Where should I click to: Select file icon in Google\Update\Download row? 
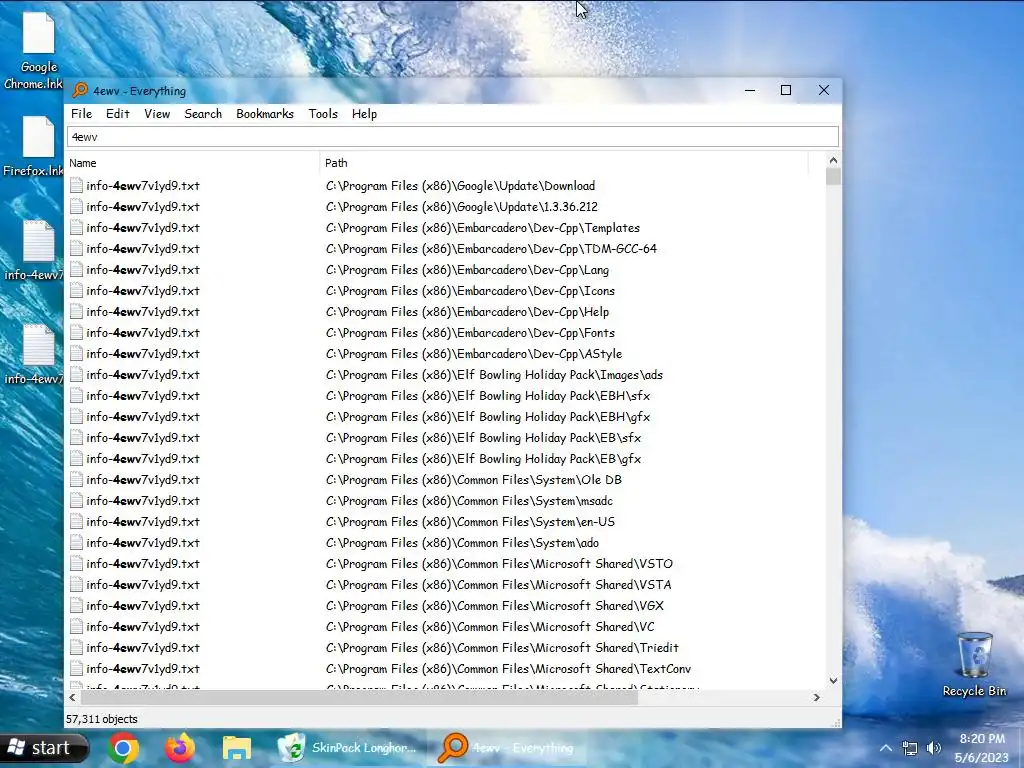(76, 185)
